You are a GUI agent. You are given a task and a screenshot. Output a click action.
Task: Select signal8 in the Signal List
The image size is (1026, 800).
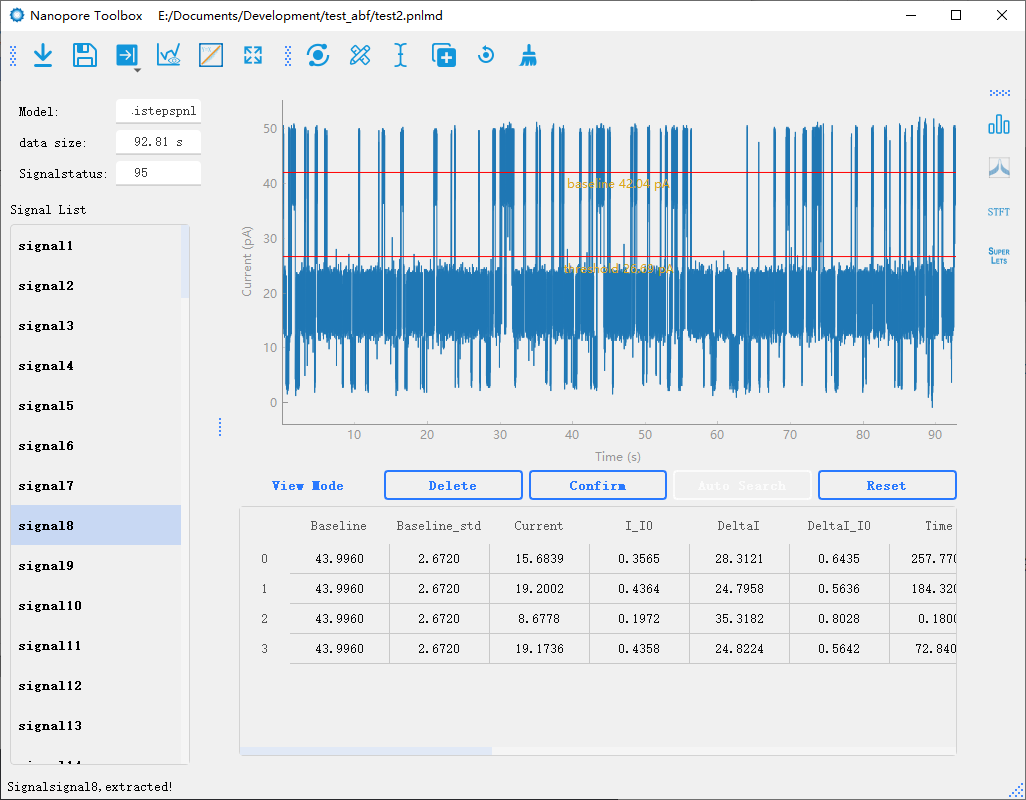point(96,525)
